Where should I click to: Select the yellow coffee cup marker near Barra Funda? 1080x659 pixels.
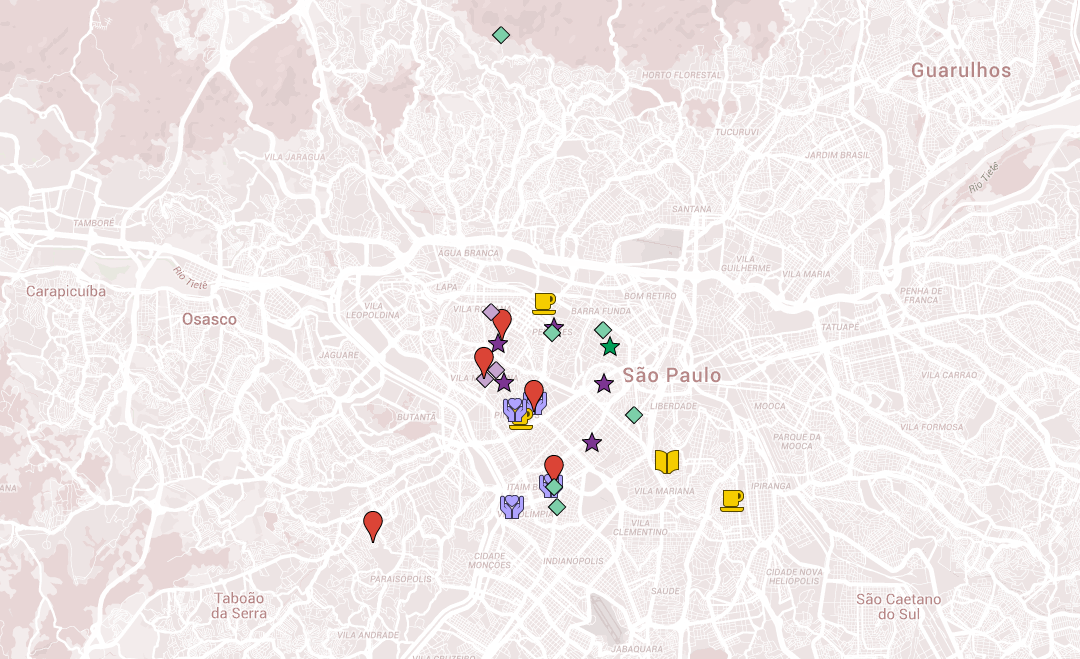coord(544,304)
